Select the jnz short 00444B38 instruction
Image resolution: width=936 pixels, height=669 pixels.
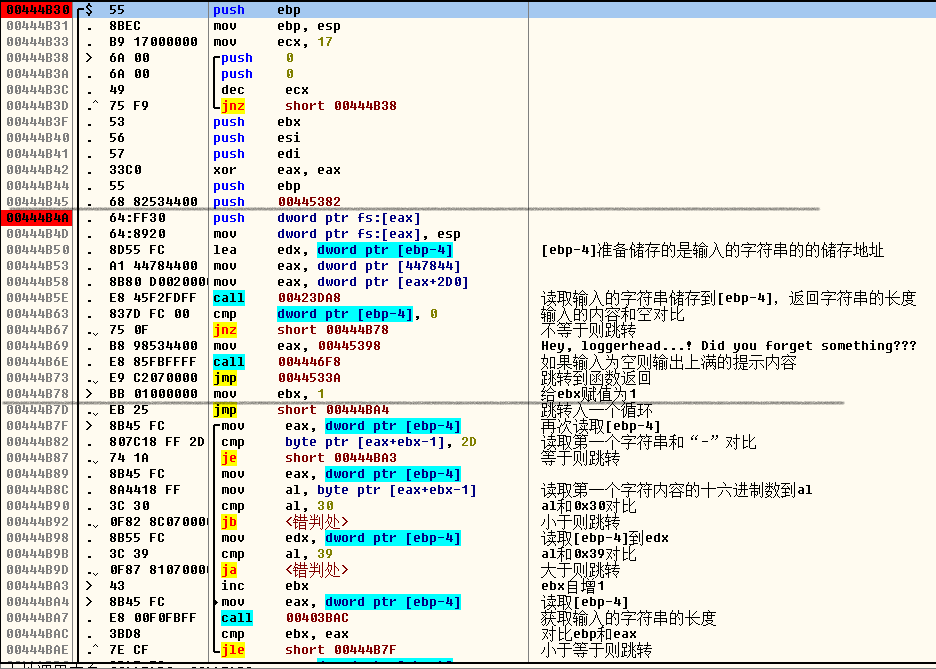tap(309, 106)
